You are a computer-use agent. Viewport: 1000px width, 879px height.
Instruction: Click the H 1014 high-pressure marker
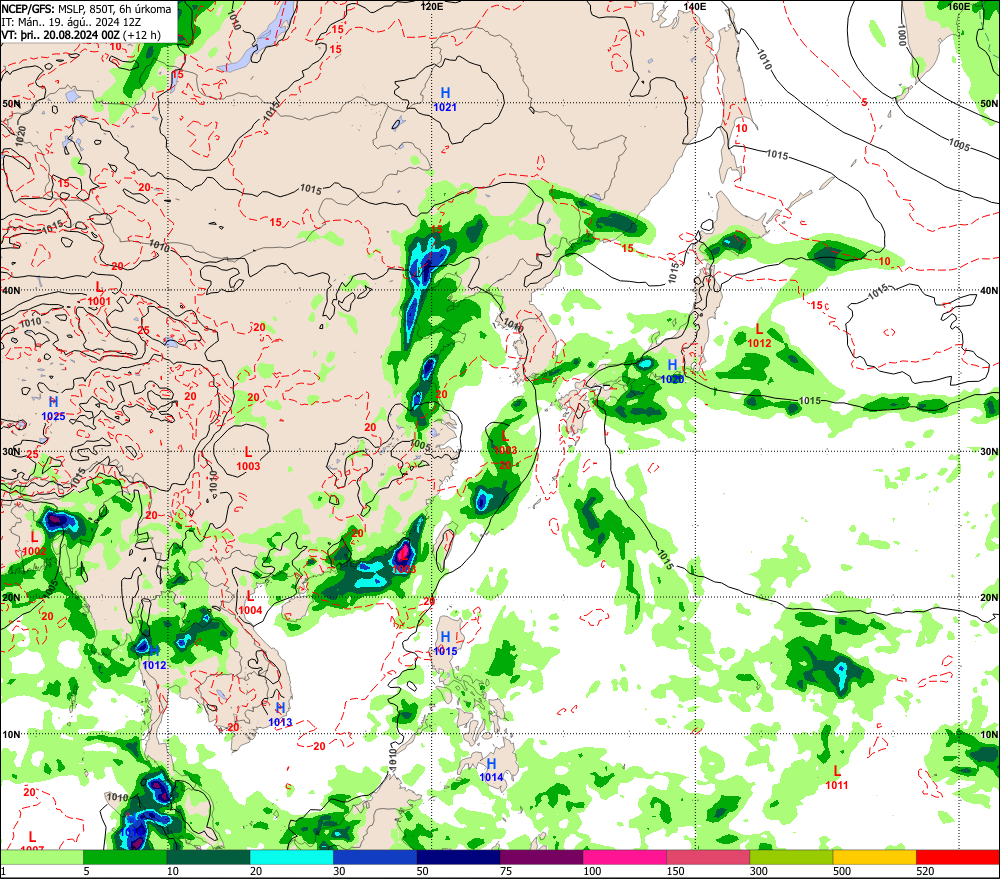(x=491, y=770)
